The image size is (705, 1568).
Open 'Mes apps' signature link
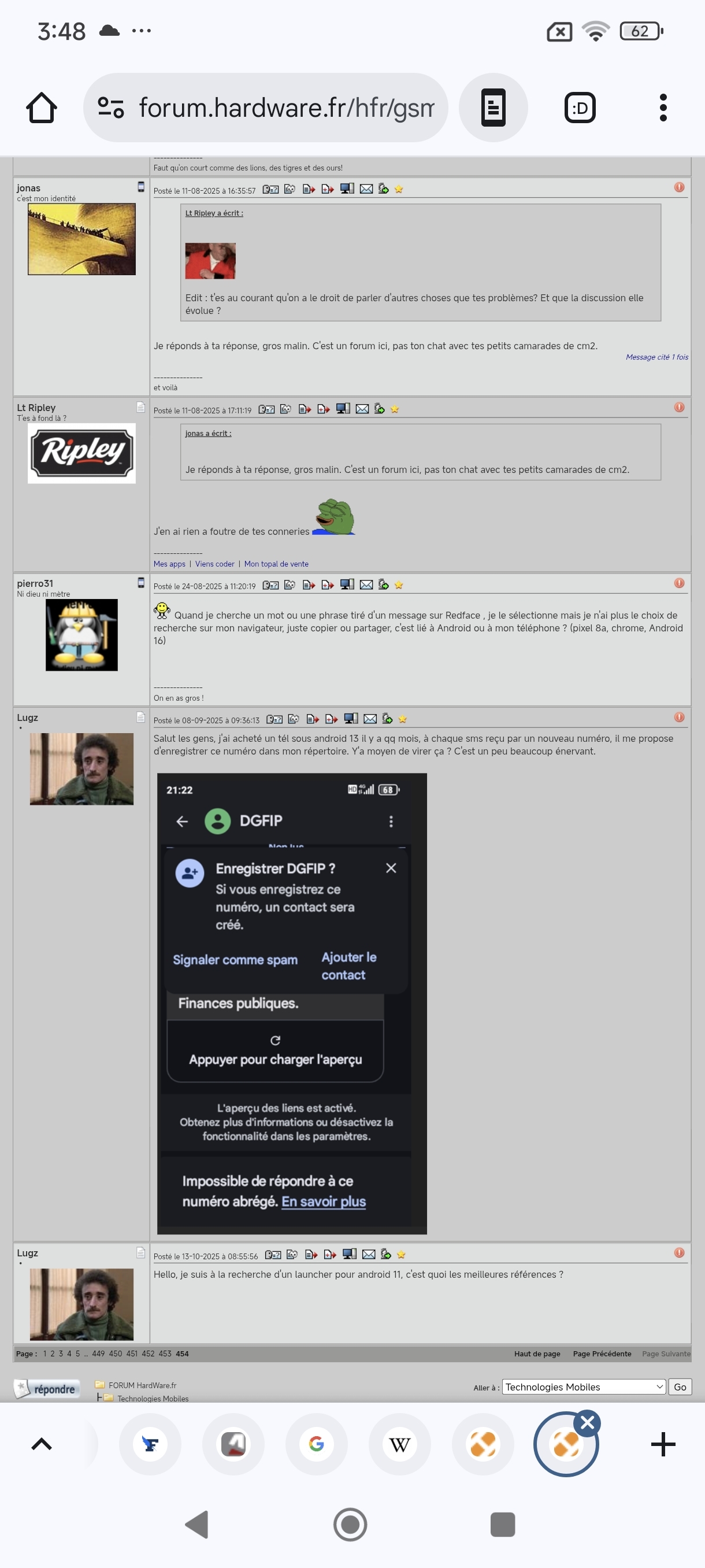click(169, 564)
